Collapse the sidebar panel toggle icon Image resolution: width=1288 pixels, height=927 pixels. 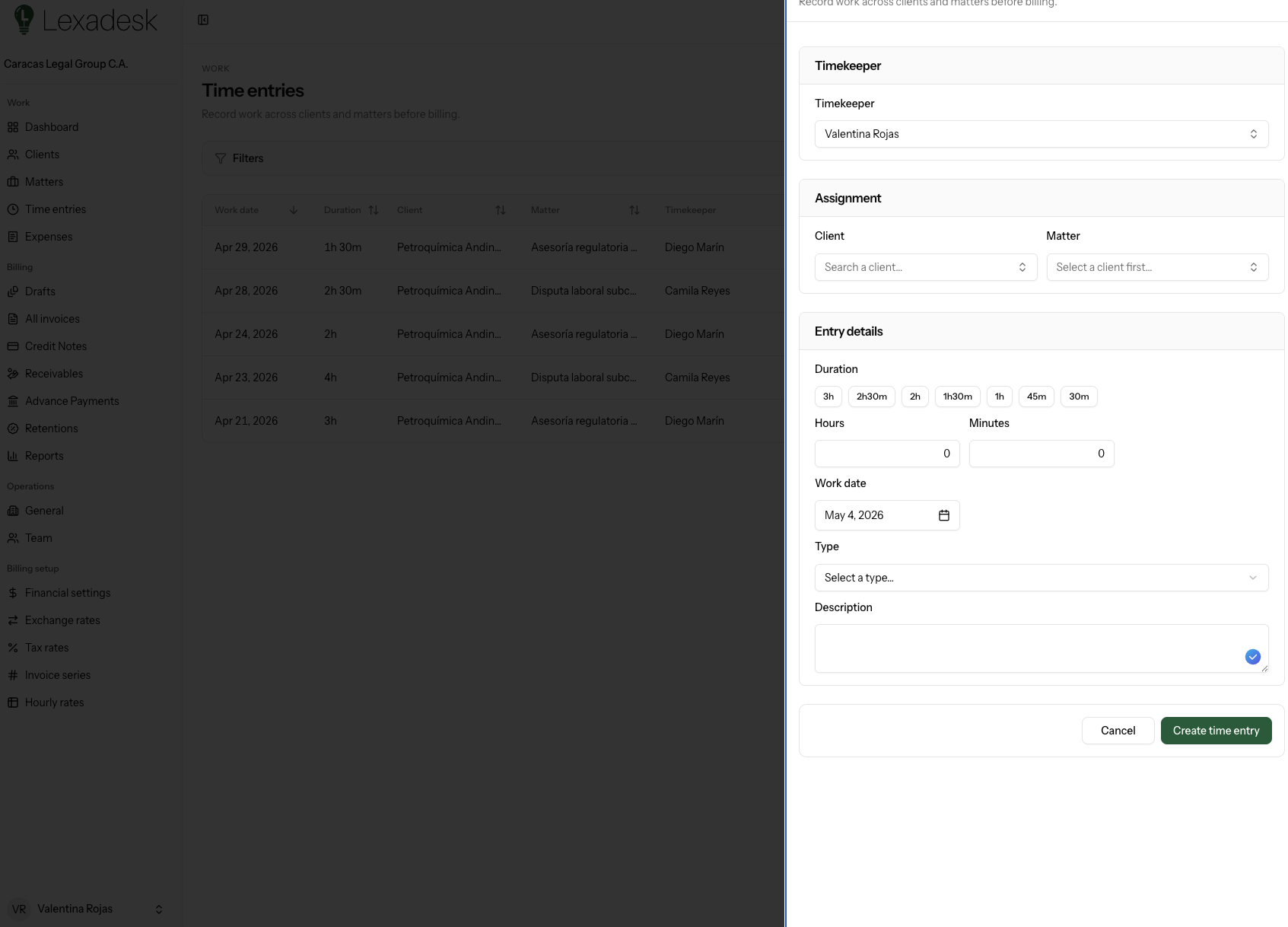click(x=203, y=20)
